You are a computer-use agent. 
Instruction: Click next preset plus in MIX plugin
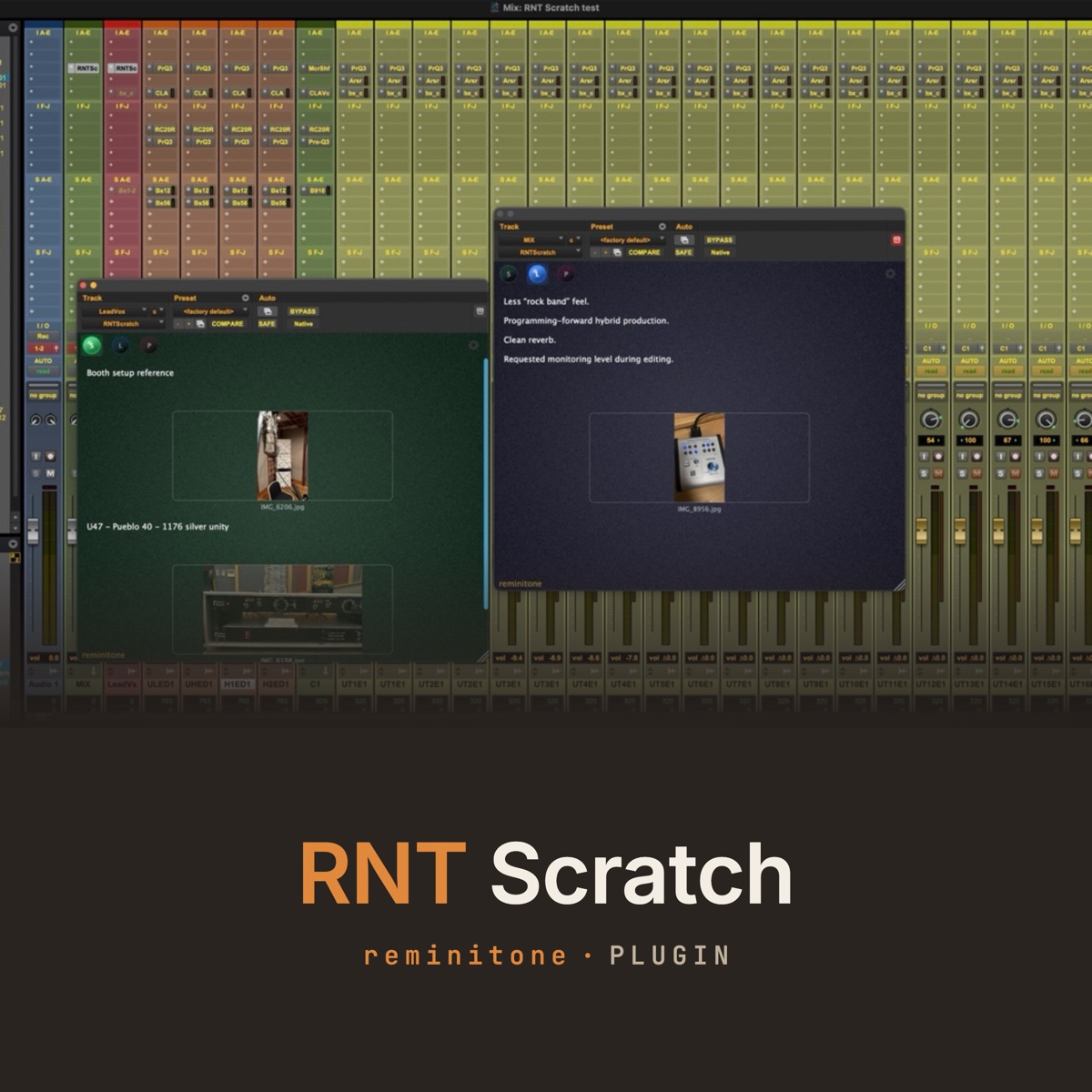(606, 252)
